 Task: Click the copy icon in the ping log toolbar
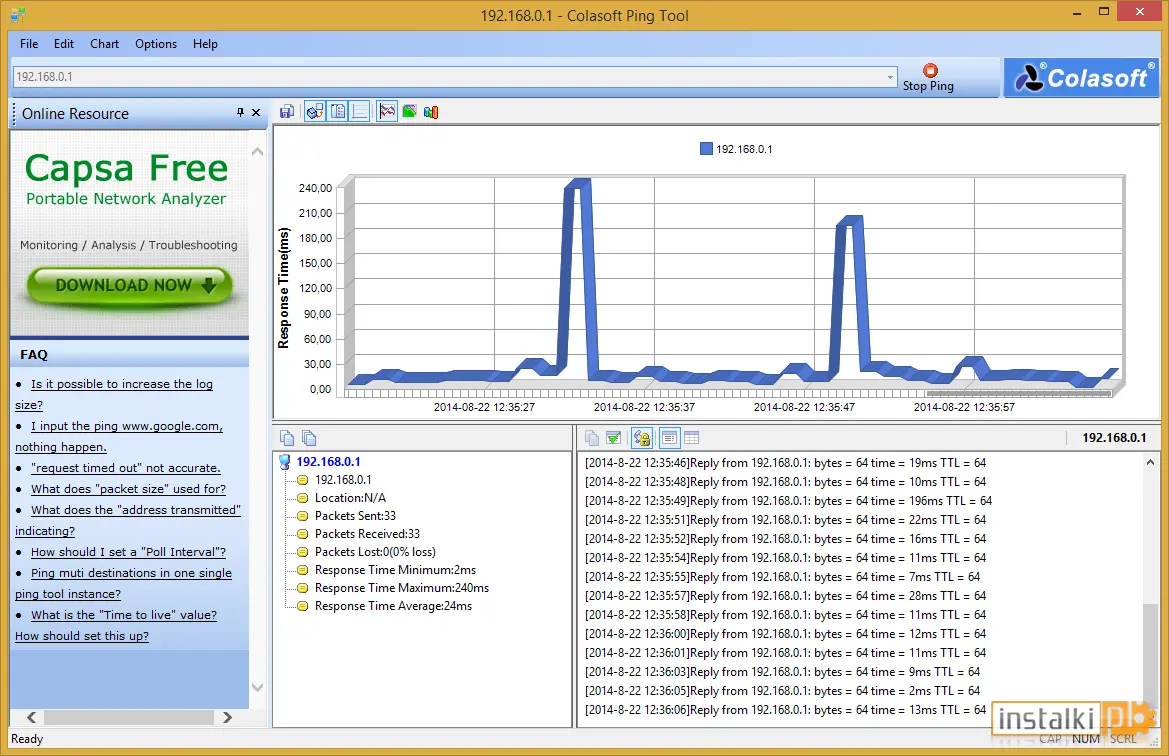pyautogui.click(x=592, y=438)
